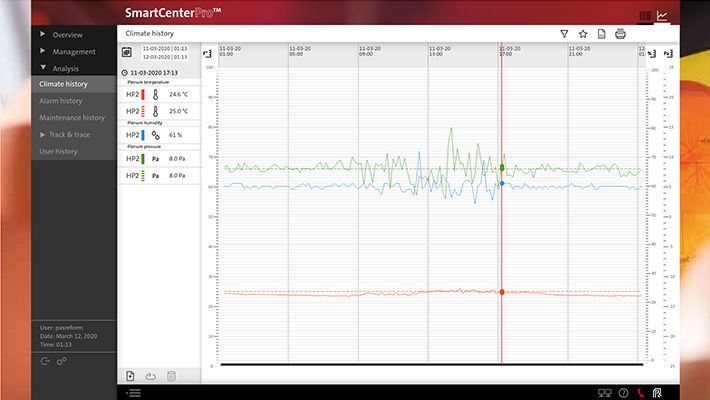
Task: Expand the Management menu
Action: tap(74, 51)
